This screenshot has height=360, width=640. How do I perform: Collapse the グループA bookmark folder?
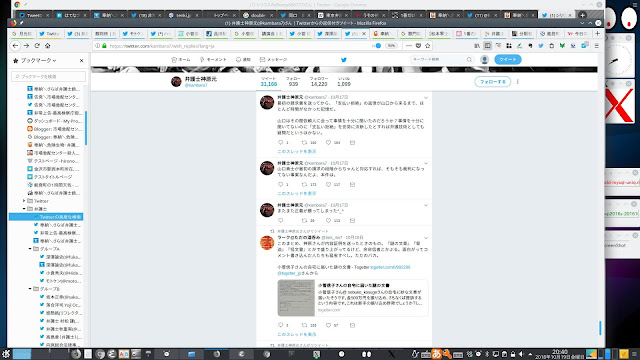pos(30,249)
